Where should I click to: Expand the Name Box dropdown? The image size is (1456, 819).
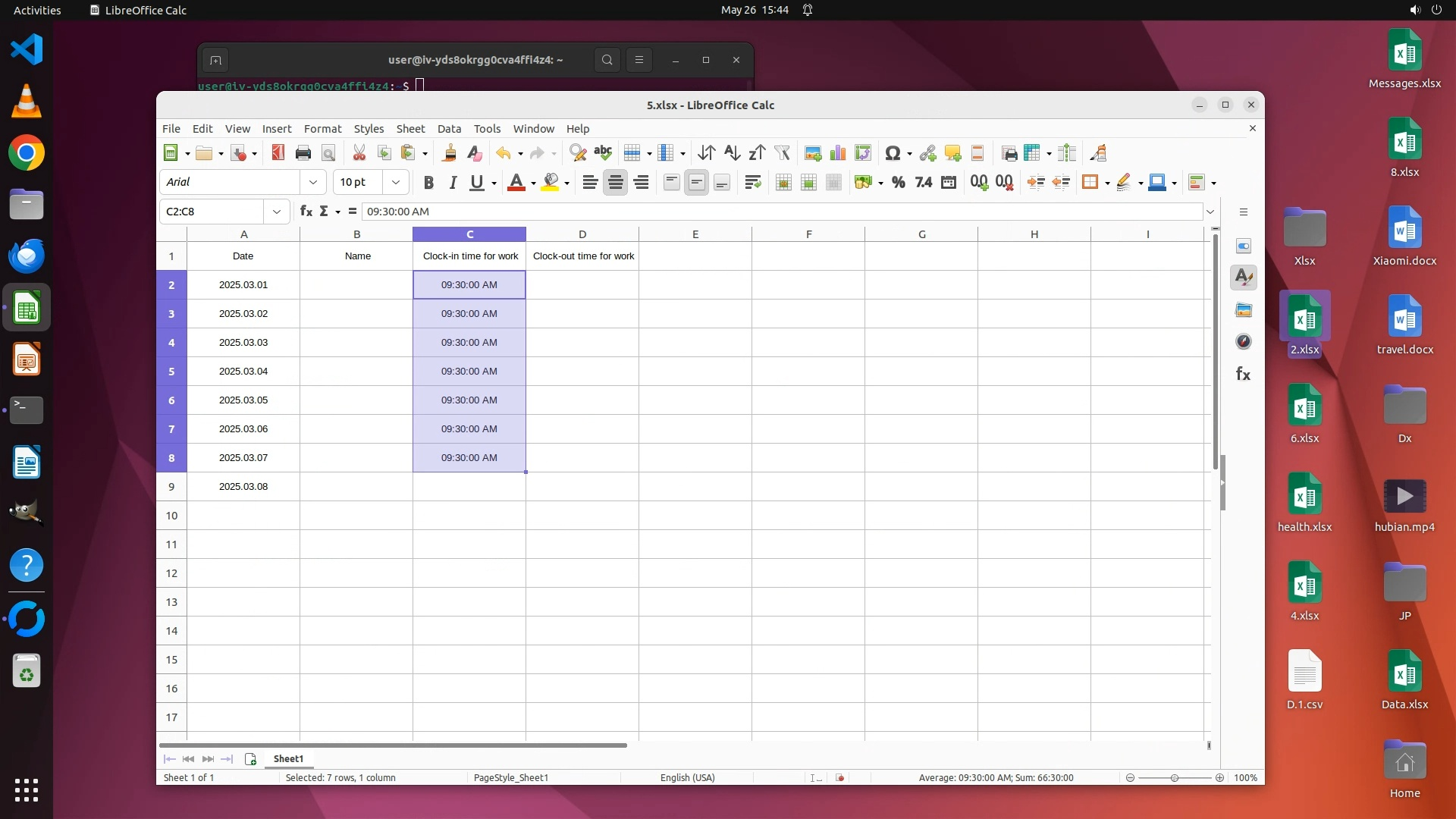point(277,212)
